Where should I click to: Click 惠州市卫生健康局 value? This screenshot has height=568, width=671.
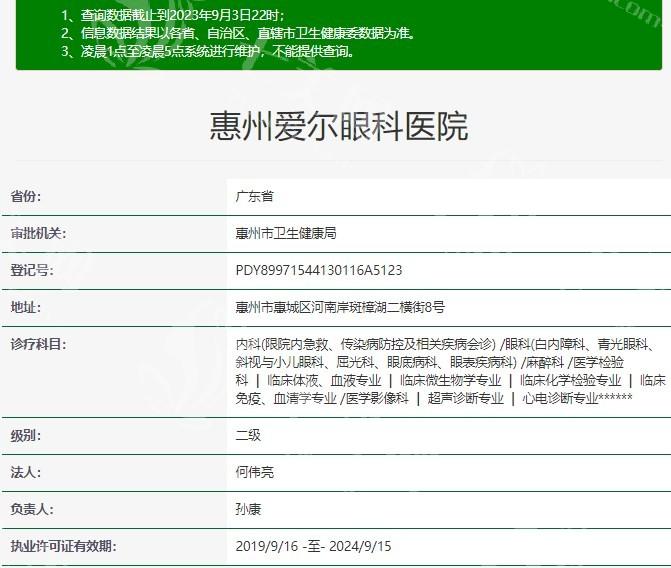[286, 233]
